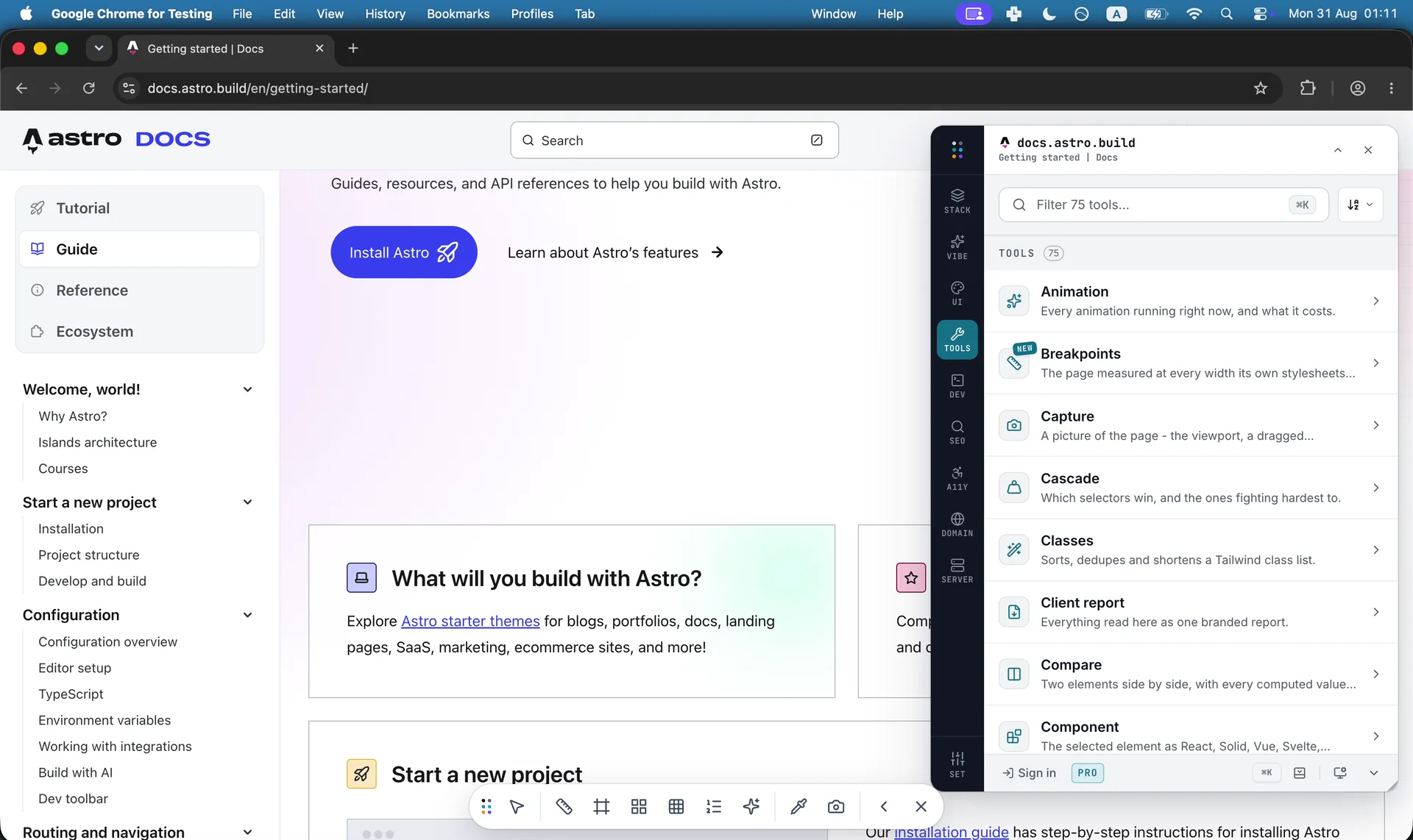The width and height of the screenshot is (1413, 840).
Task: Collapse the Configuration sidebar group
Action: tap(247, 615)
